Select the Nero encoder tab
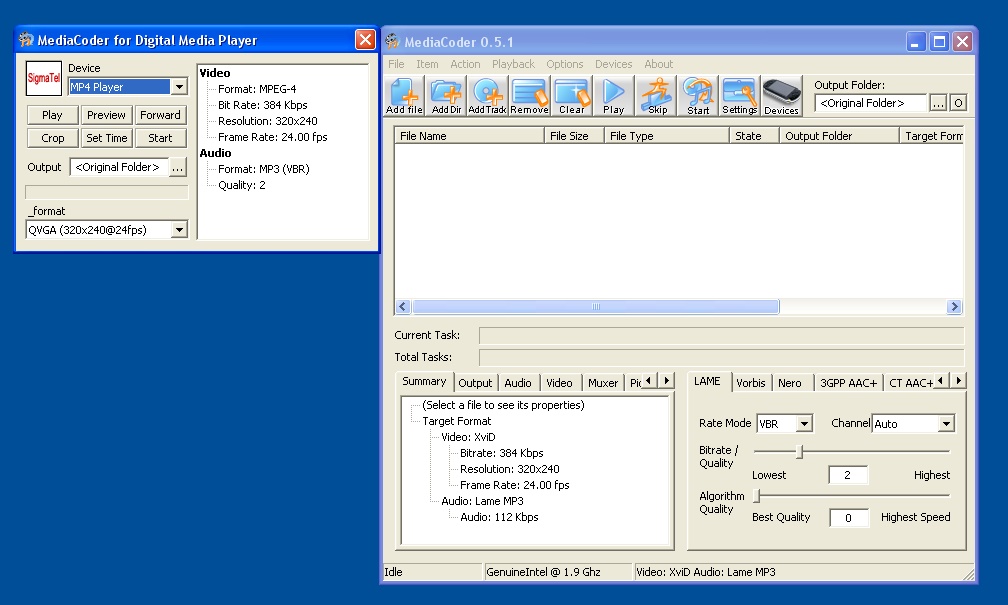The width and height of the screenshot is (1008, 605). (x=790, y=383)
